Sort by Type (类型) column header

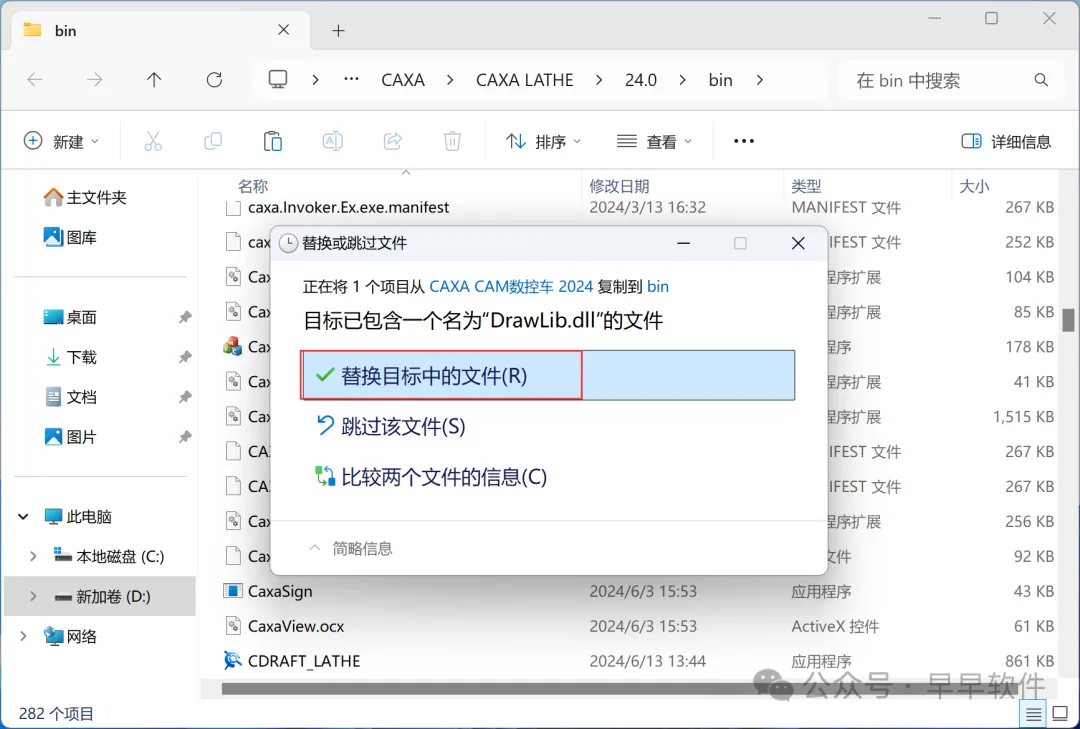point(807,186)
